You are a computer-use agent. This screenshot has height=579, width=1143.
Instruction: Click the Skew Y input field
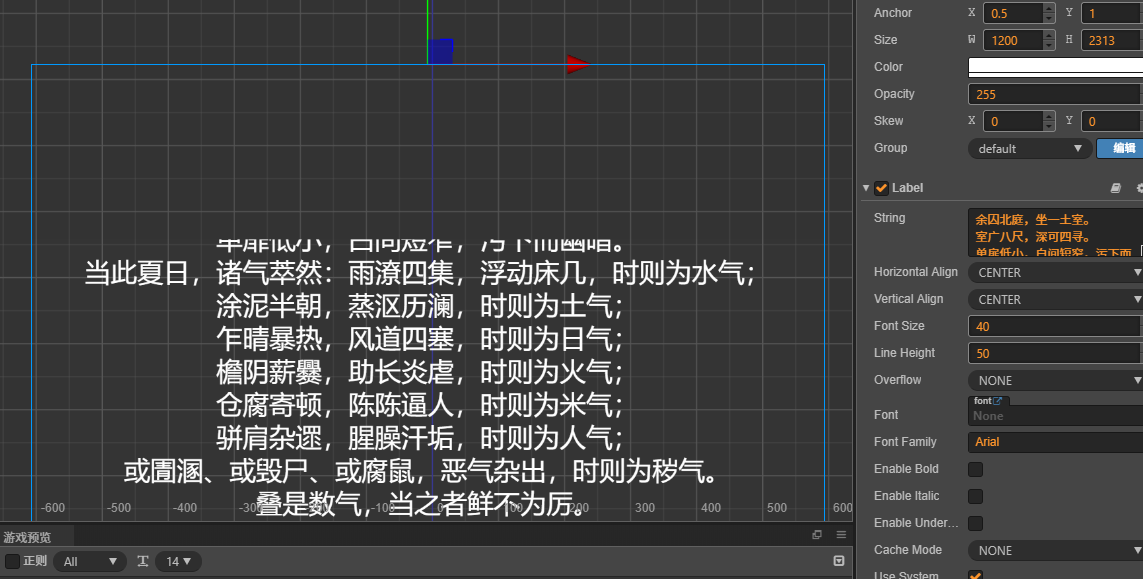tap(1112, 121)
